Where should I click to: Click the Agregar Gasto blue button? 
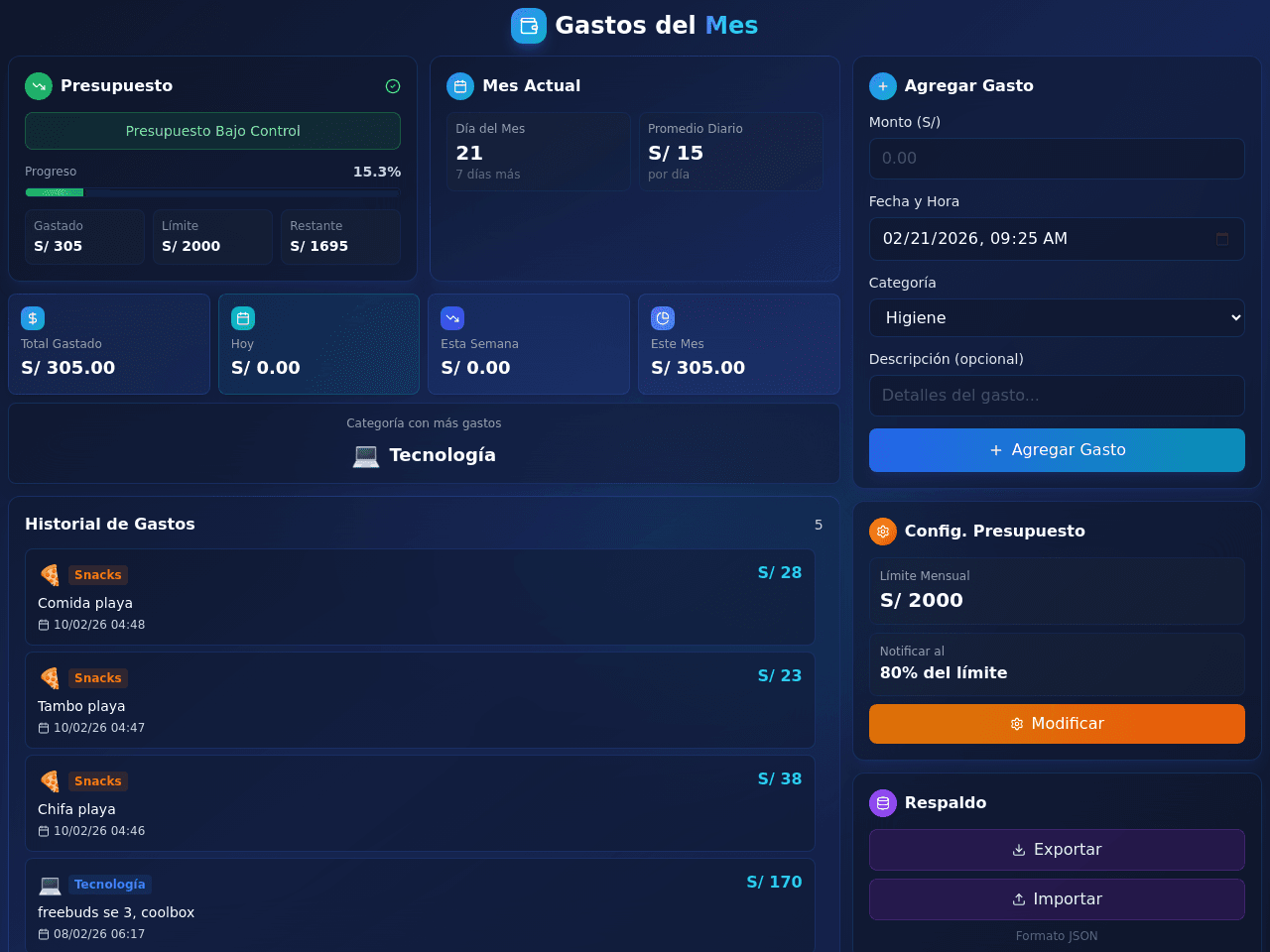point(1057,450)
